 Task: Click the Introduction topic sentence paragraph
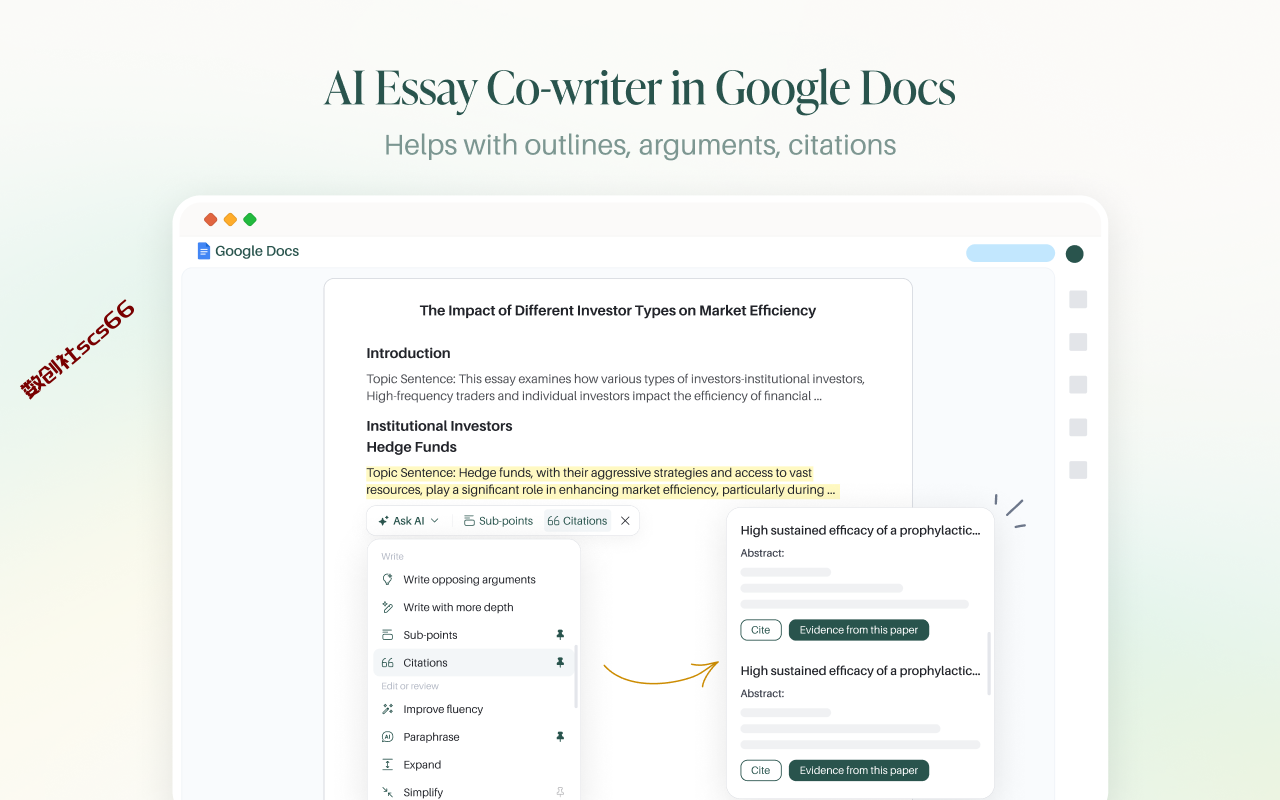point(615,388)
